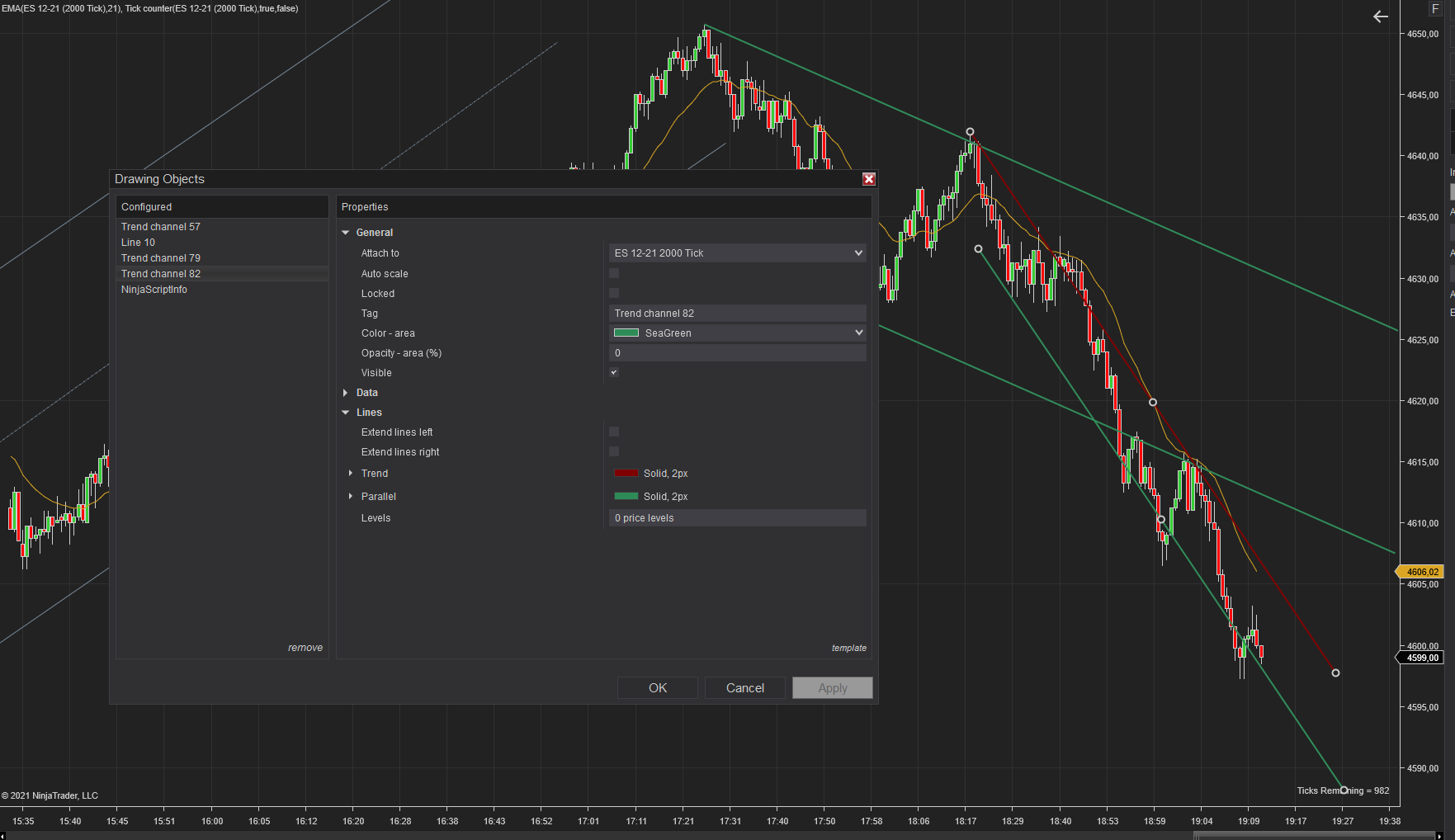Click the left scroll arrow at chart bottom
This screenshot has width=1455, height=840.
(x=4, y=836)
